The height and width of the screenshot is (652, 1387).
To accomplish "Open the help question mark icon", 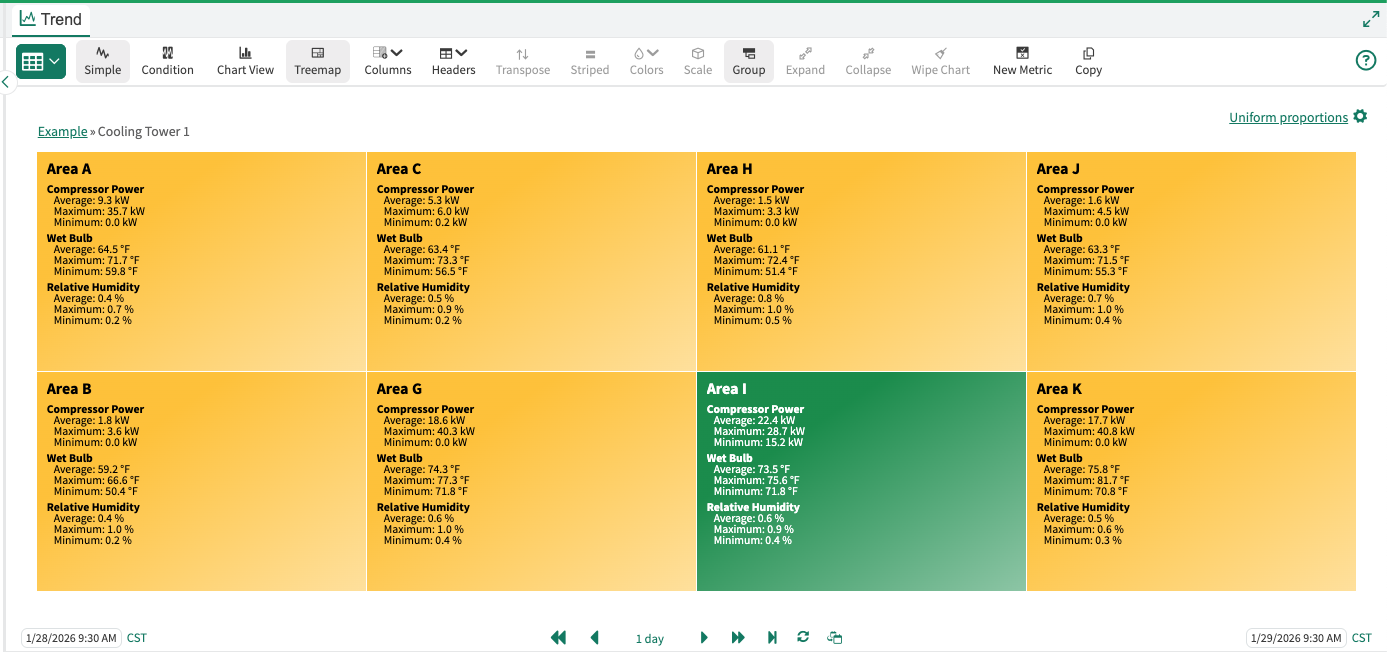I will [1365, 61].
